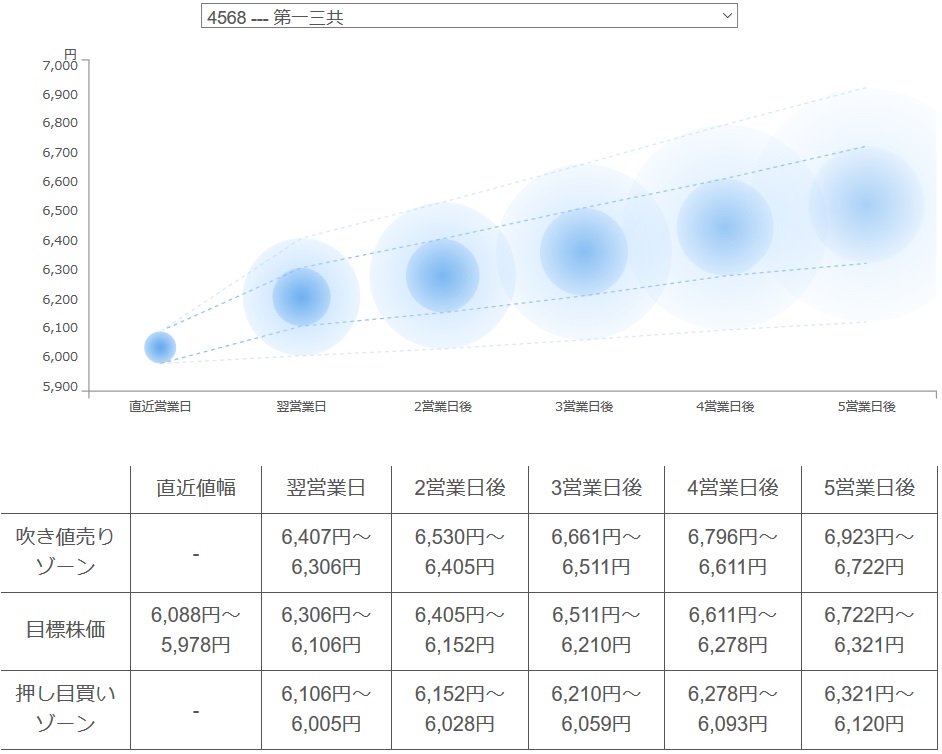Click cell 6,278円～6,093円
942x754 pixels.
pos(733,710)
